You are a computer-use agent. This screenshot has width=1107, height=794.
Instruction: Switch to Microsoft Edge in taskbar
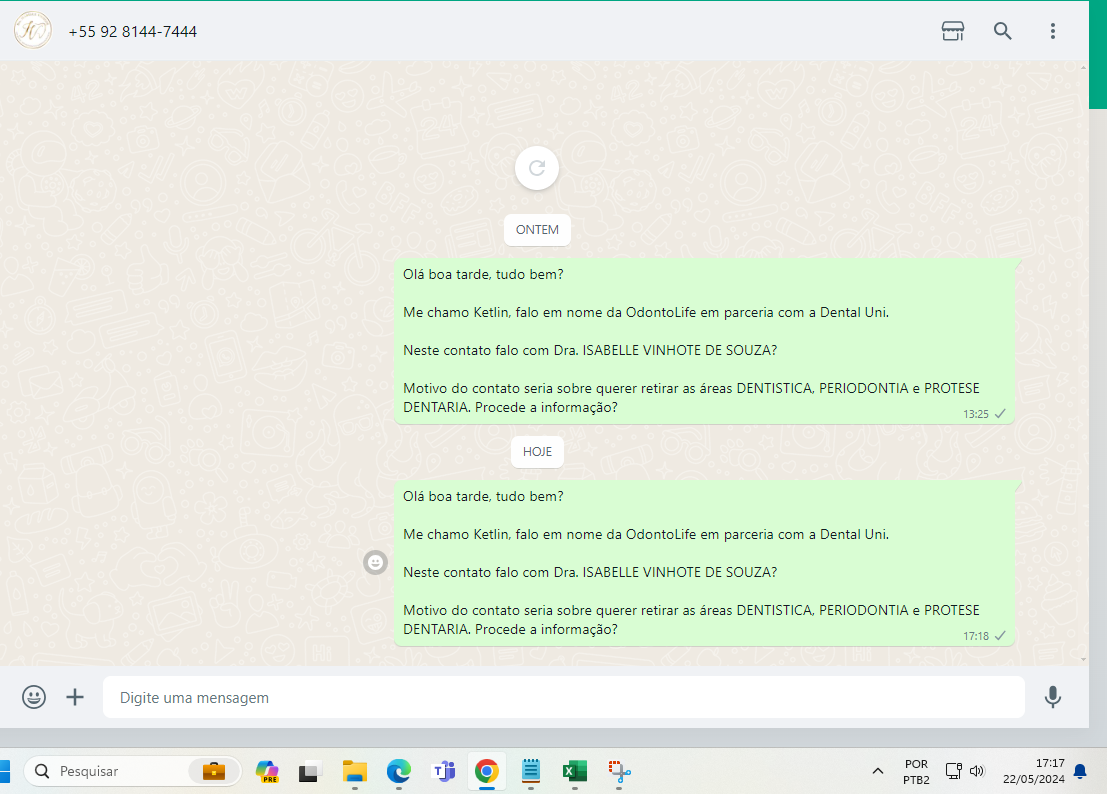pyautogui.click(x=399, y=771)
